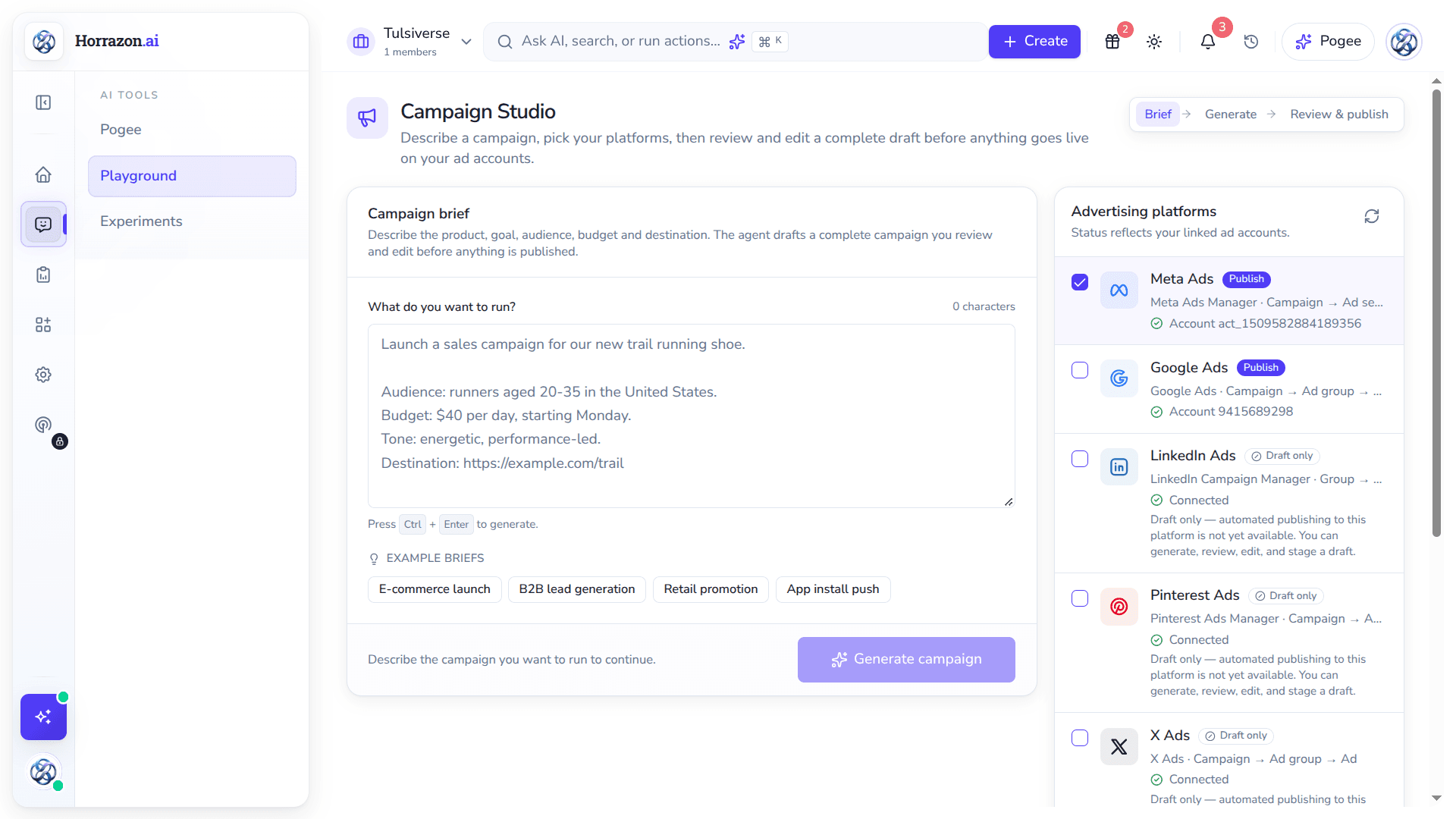Image resolution: width=1456 pixels, height=819 pixels.
Task: Toggle the light theme sun icon
Action: 1154,42
